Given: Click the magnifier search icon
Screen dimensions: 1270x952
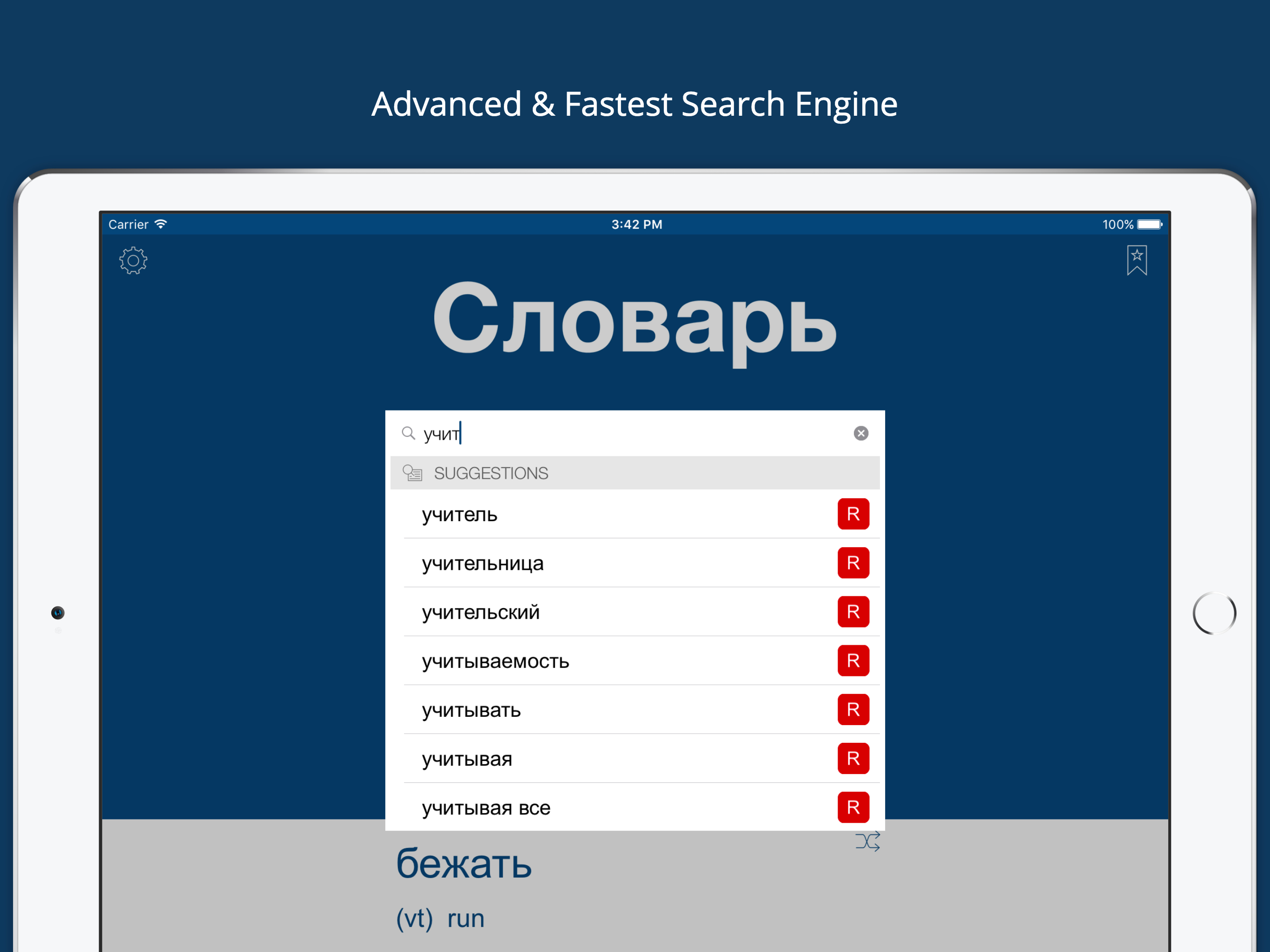Looking at the screenshot, I should click(408, 433).
